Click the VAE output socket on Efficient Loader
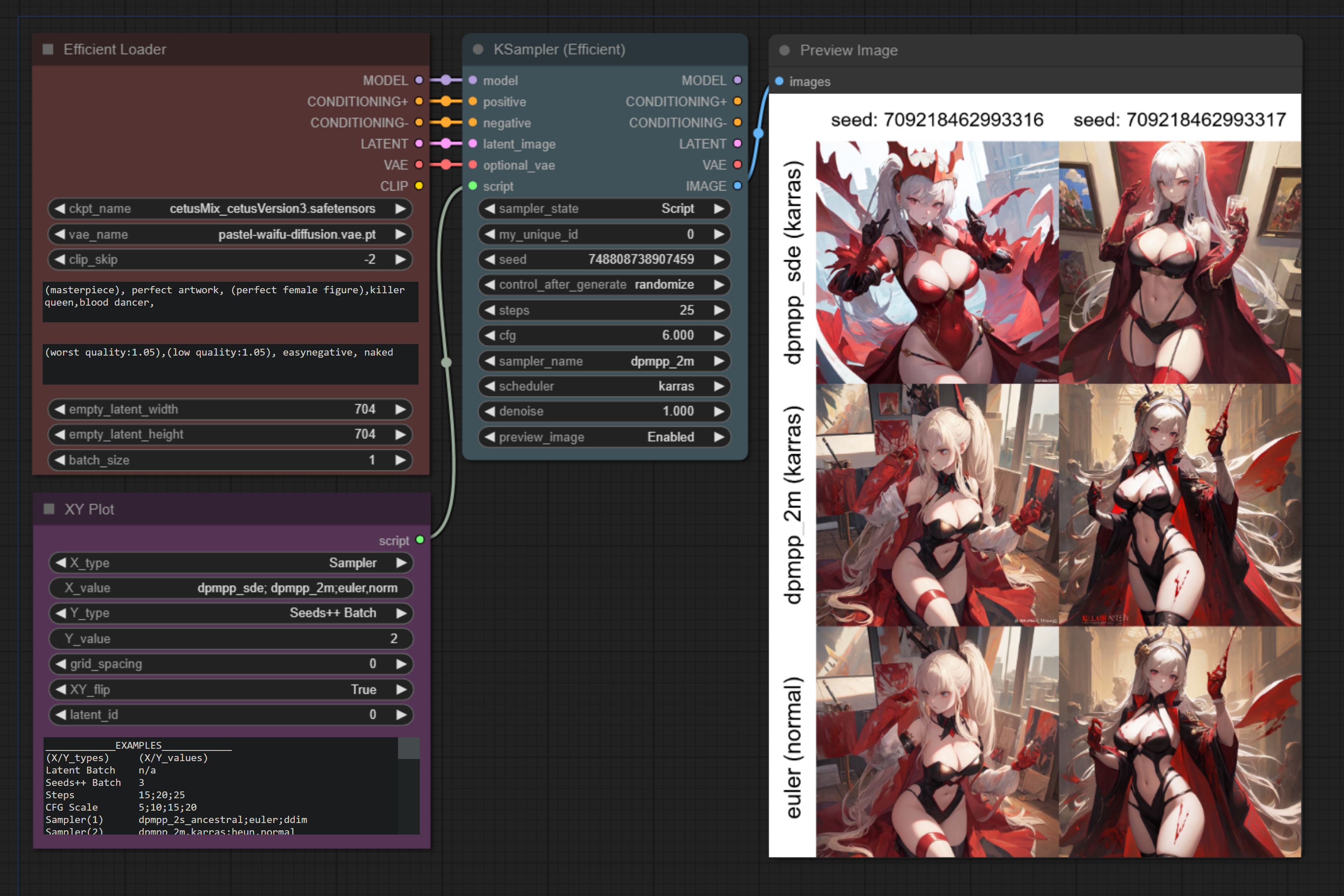 click(419, 165)
